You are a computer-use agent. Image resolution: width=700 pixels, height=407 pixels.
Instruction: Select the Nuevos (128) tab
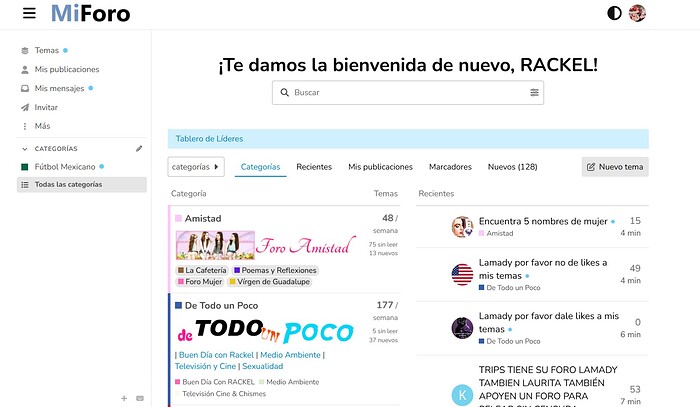tap(512, 167)
